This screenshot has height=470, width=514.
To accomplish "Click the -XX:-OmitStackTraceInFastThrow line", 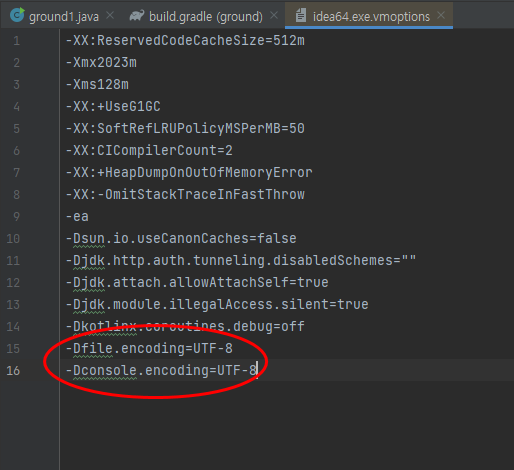I will 185,195.
